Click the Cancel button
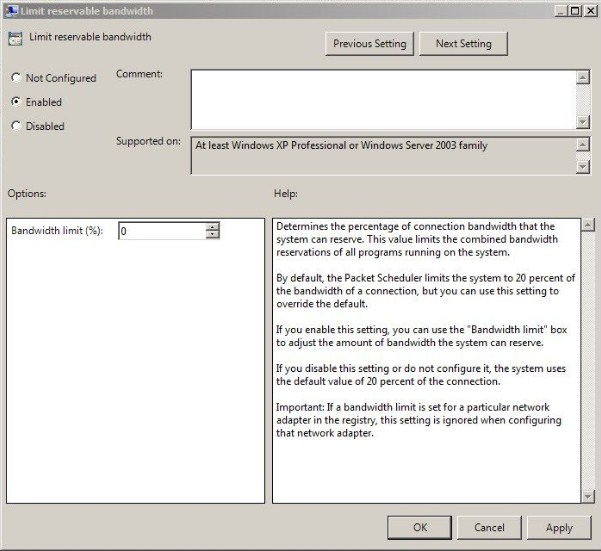Viewport: 601px width, 551px height. coord(489,527)
